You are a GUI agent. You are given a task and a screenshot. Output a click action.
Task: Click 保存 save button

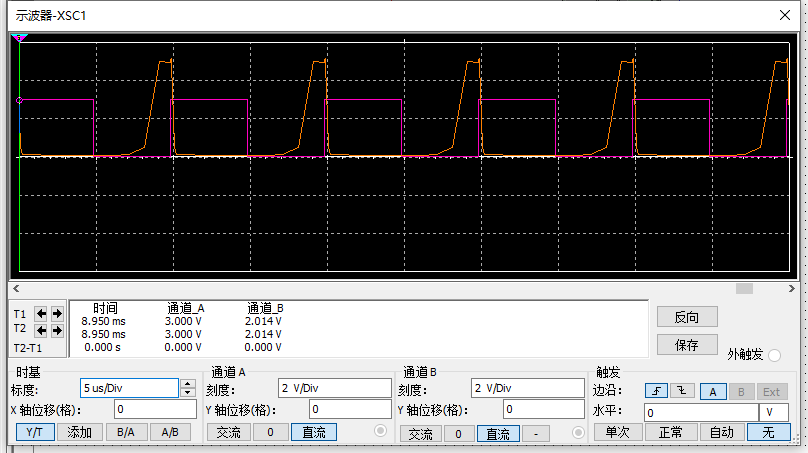(x=687, y=345)
